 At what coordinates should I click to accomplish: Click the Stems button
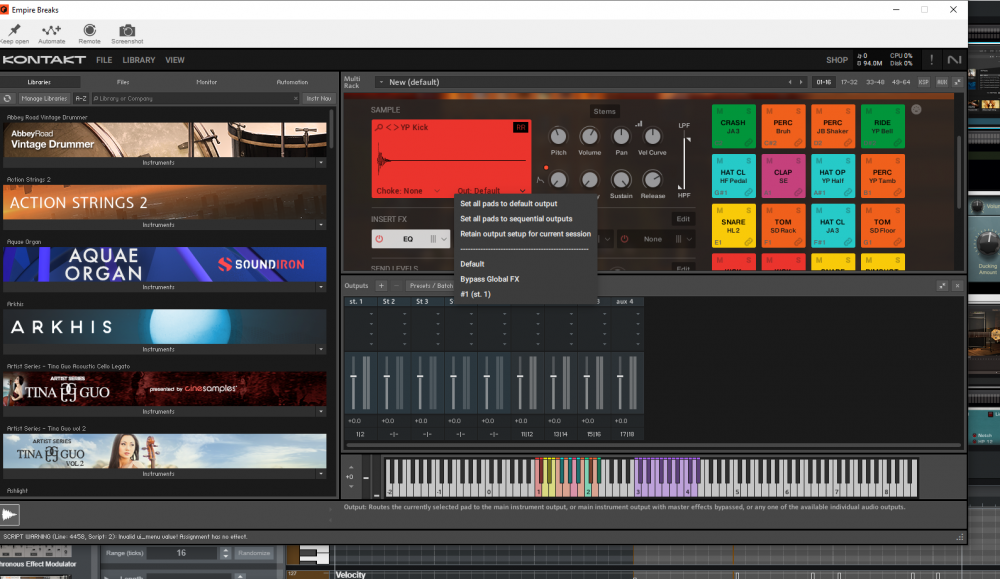coord(604,111)
